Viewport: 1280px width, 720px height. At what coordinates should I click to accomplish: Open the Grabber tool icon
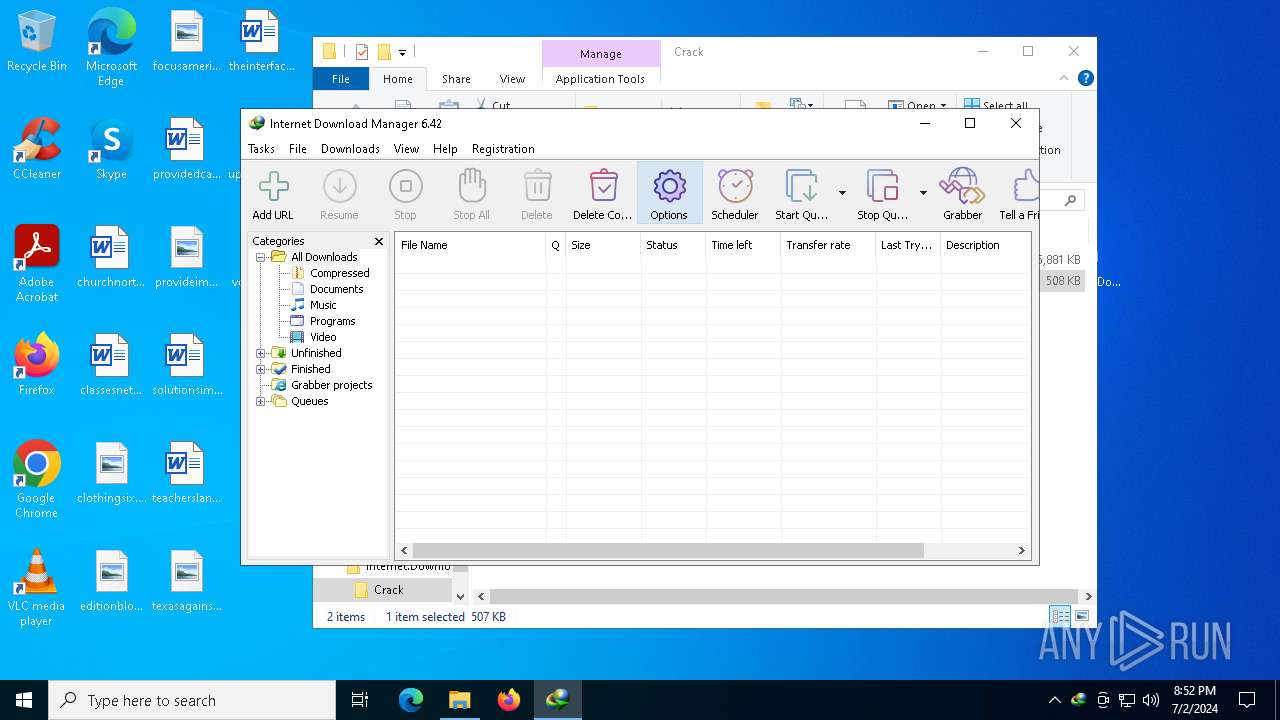click(962, 194)
